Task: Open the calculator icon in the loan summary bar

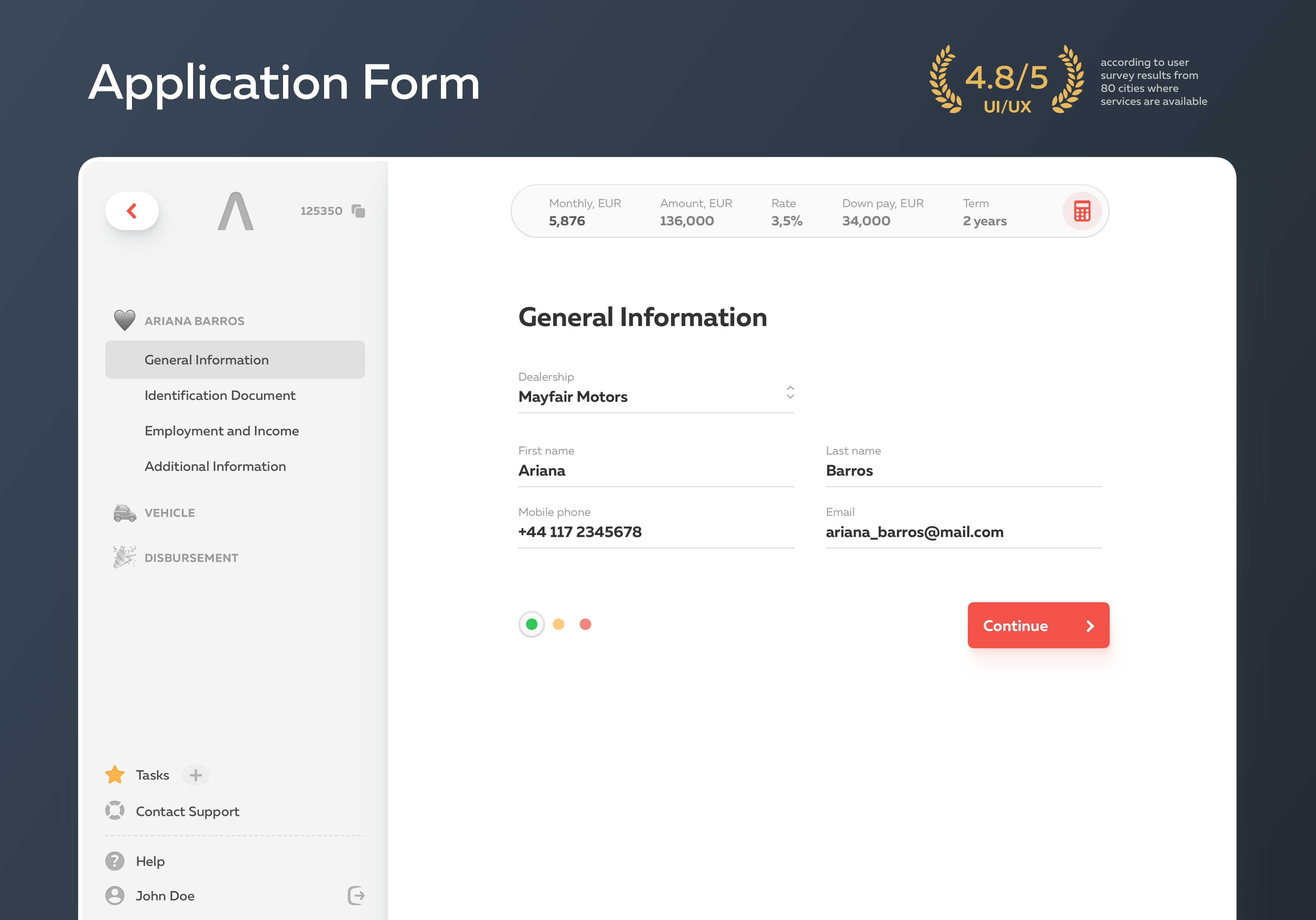Action: coord(1082,211)
